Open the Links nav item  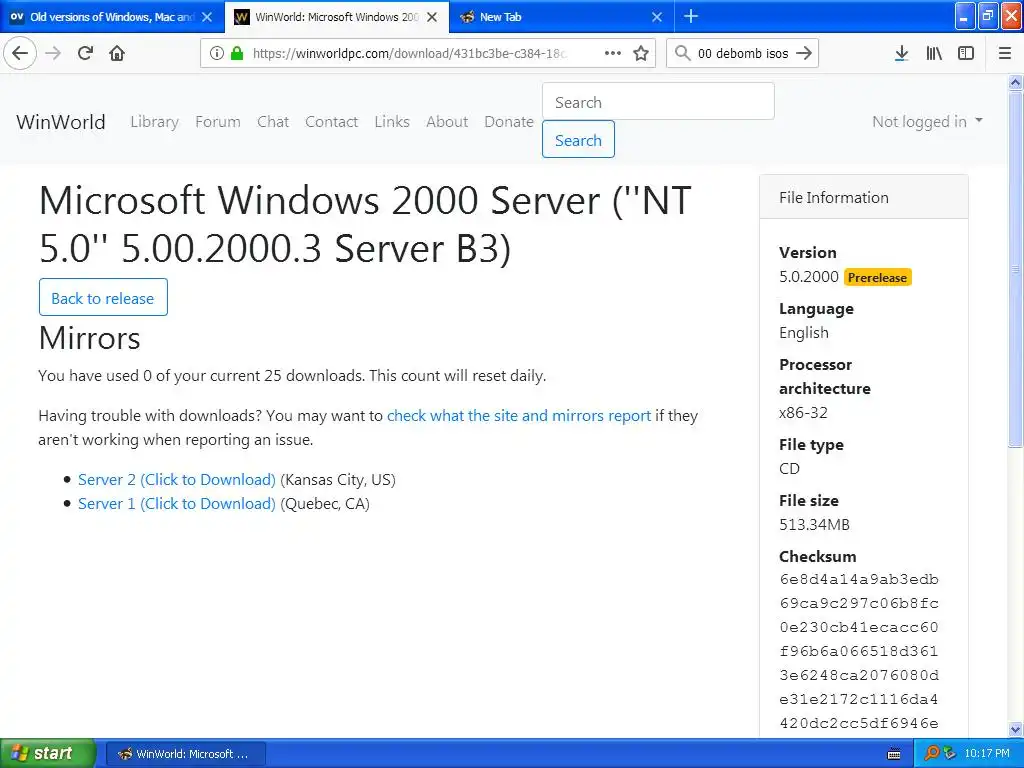(392, 121)
